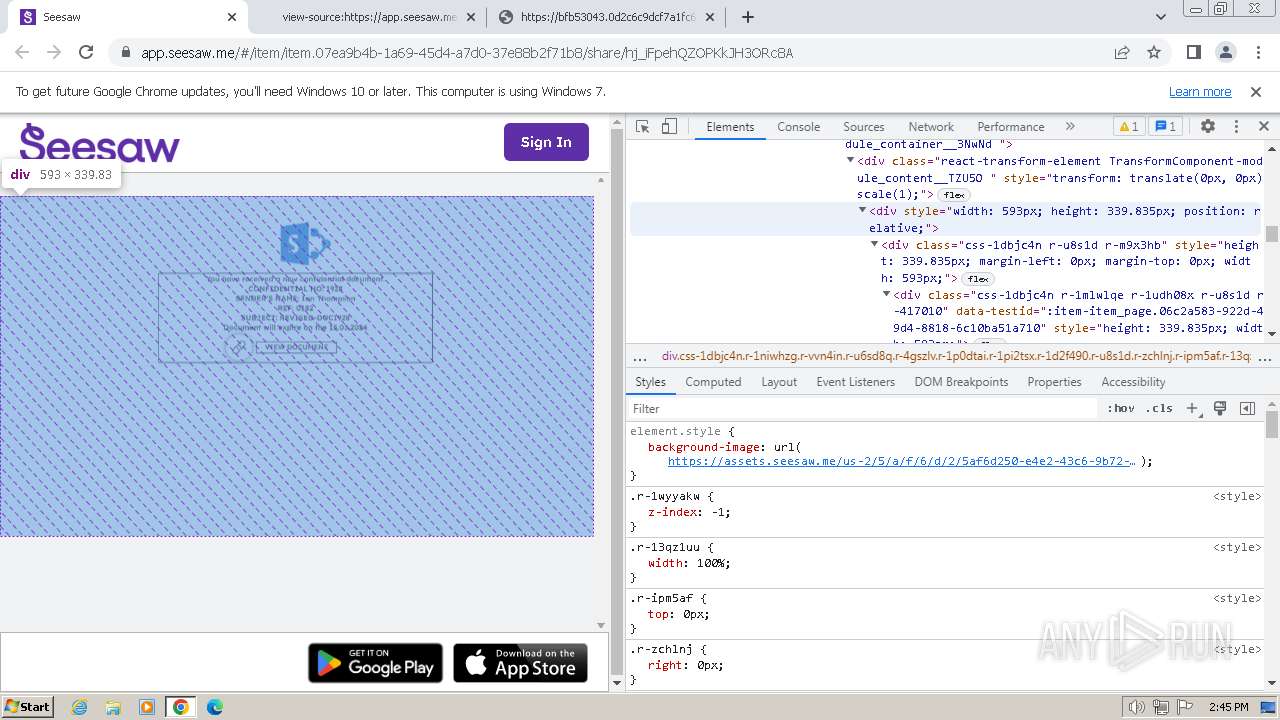Toggle the Chrome side panel
Viewport: 1280px width, 720px height.
click(1193, 52)
